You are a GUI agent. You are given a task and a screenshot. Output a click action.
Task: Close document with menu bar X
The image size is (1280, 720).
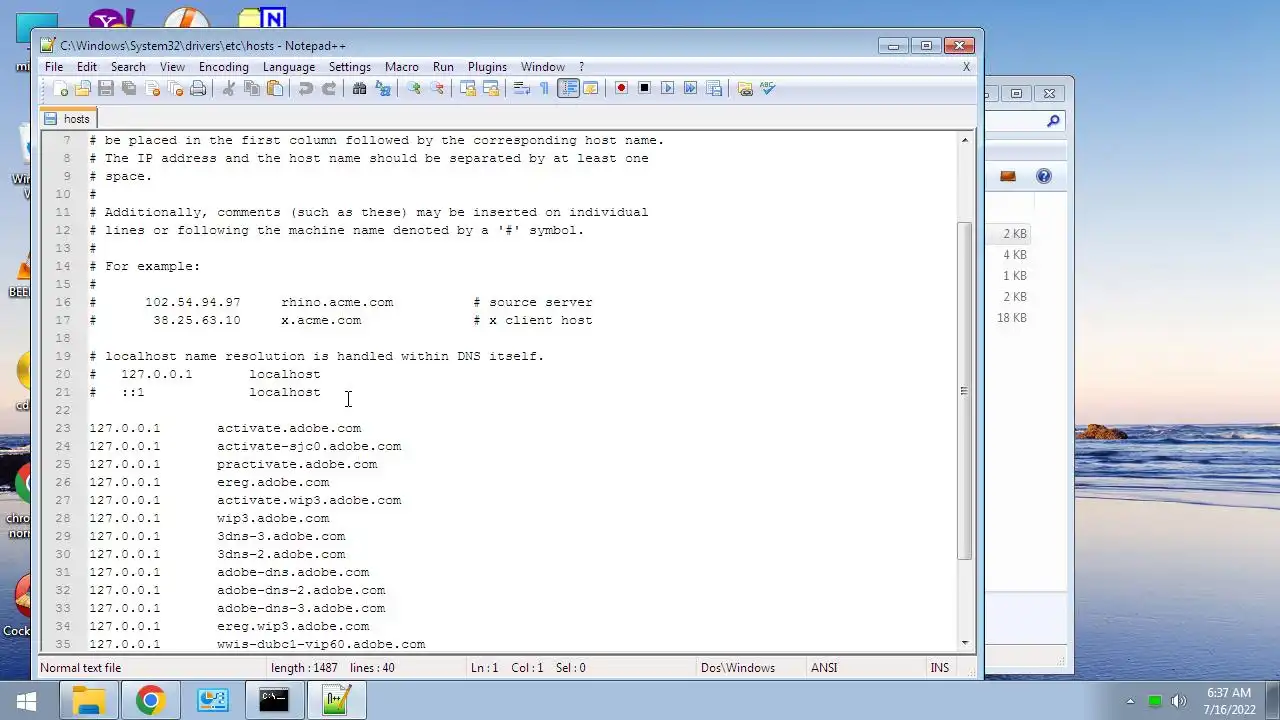tap(966, 67)
